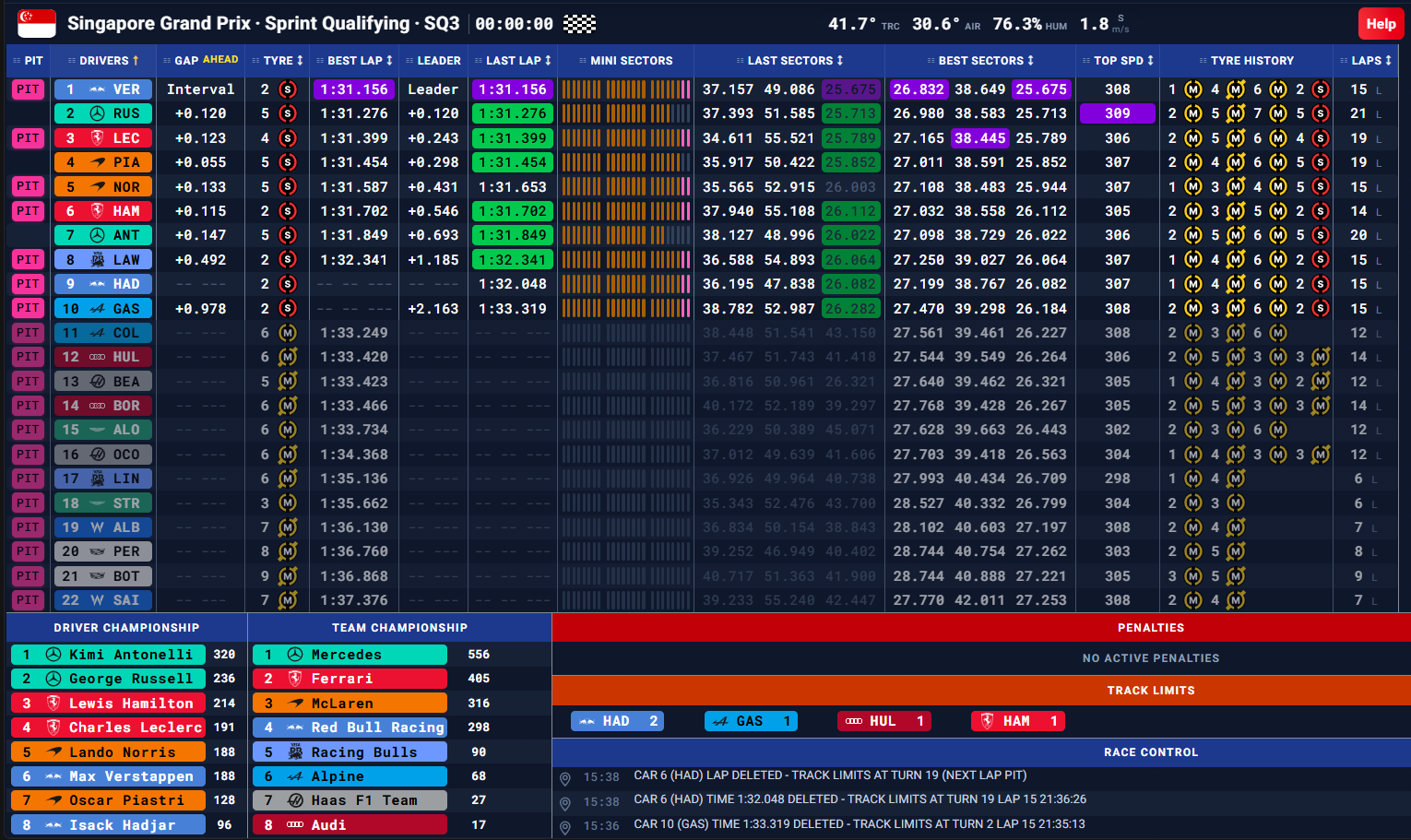Click the PIT badge for LAW
The width and height of the screenshot is (1411, 840).
[x=28, y=260]
